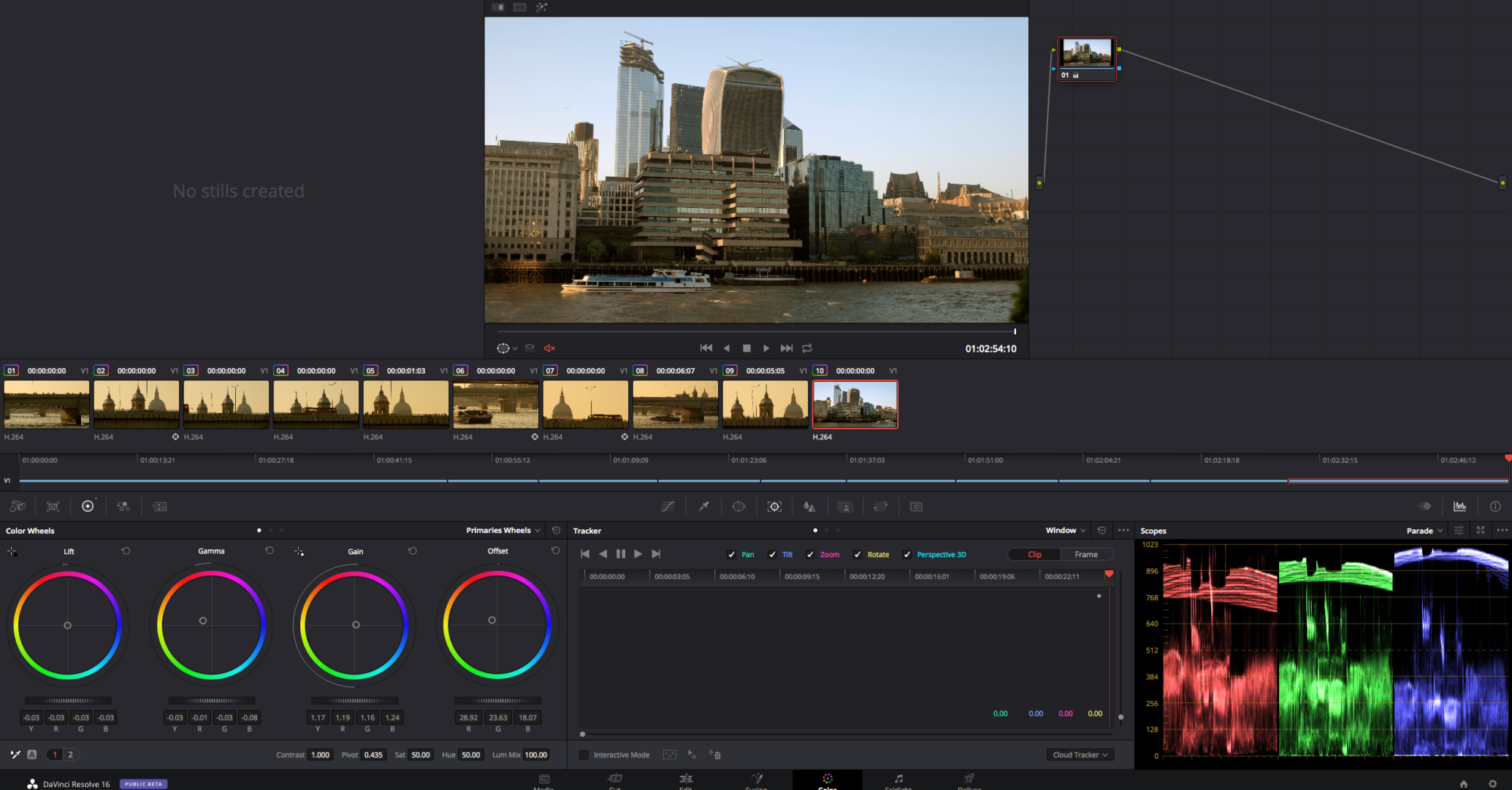Open the Key palette
Viewport: 1512px width, 790px height.
click(845, 507)
